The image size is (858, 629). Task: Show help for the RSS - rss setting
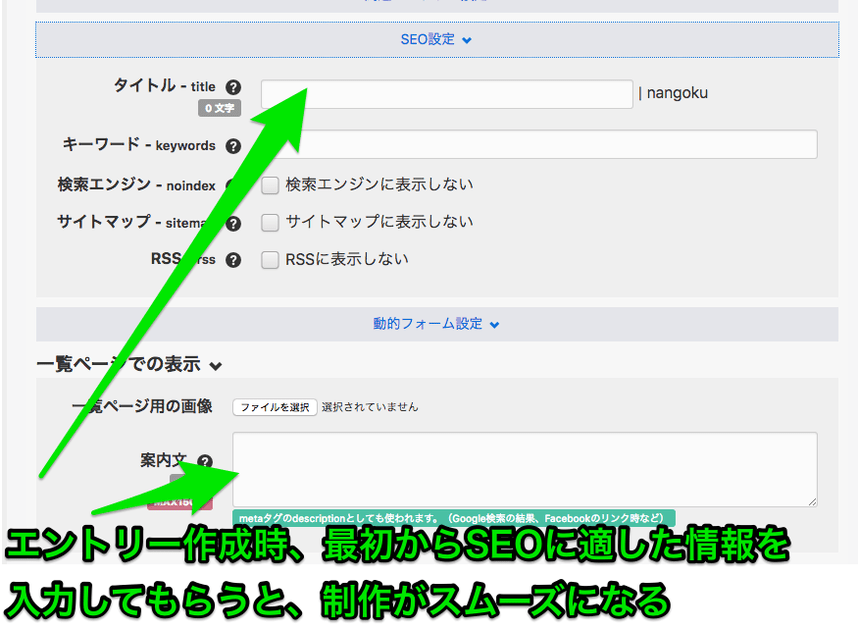pos(233,260)
